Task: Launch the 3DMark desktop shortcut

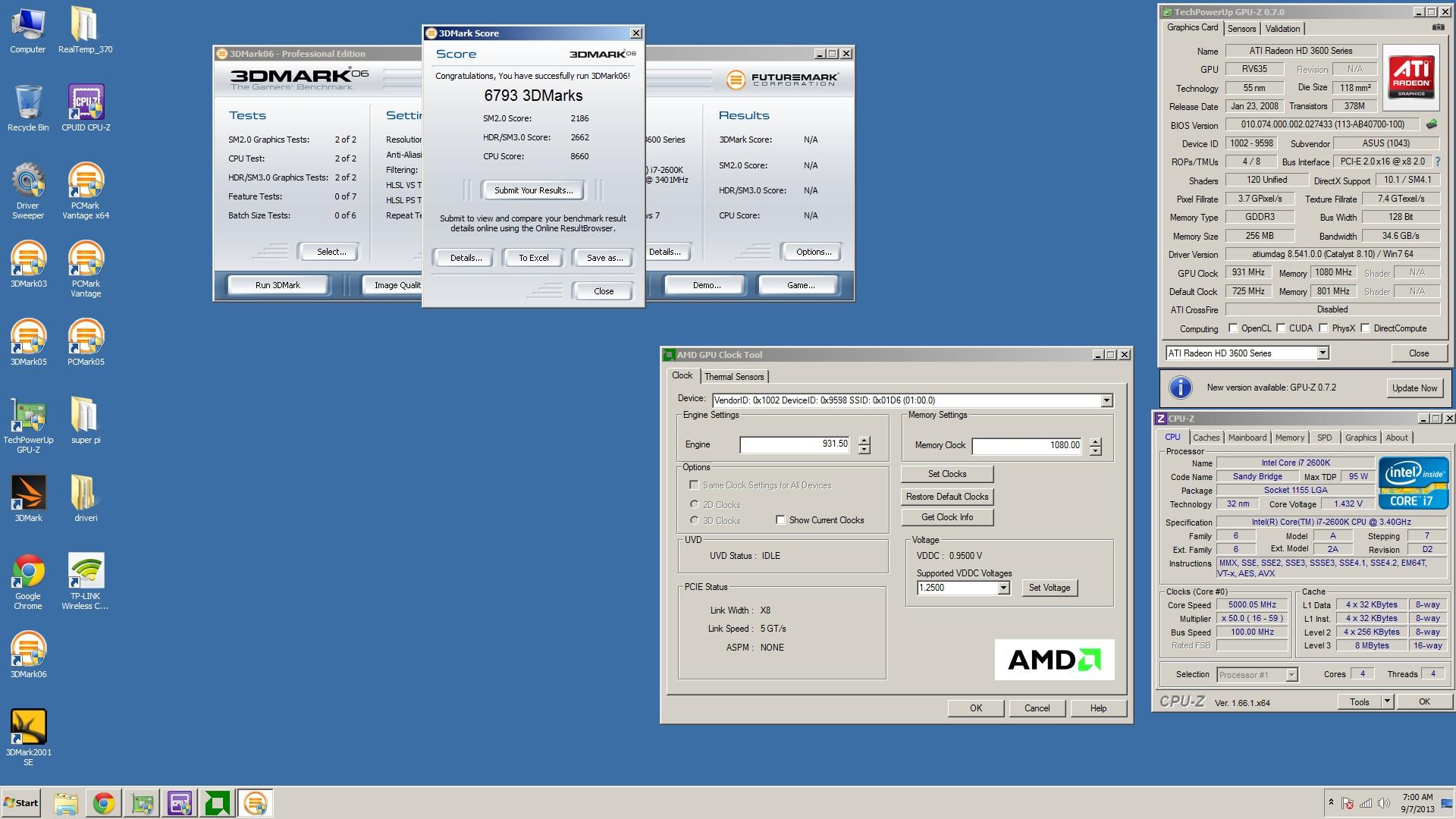Action: point(28,499)
